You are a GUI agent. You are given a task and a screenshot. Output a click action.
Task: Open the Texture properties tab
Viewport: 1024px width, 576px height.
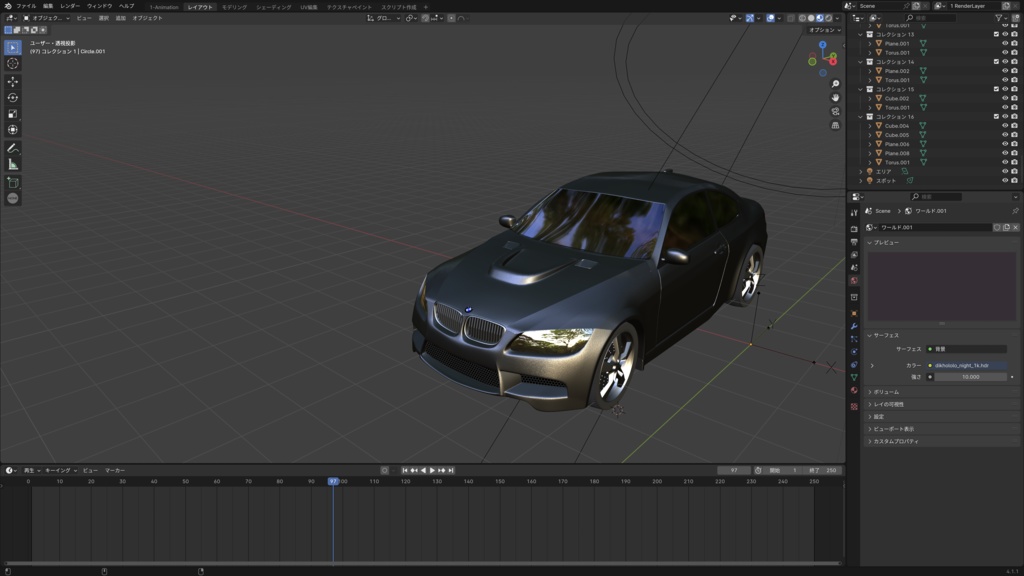click(854, 406)
